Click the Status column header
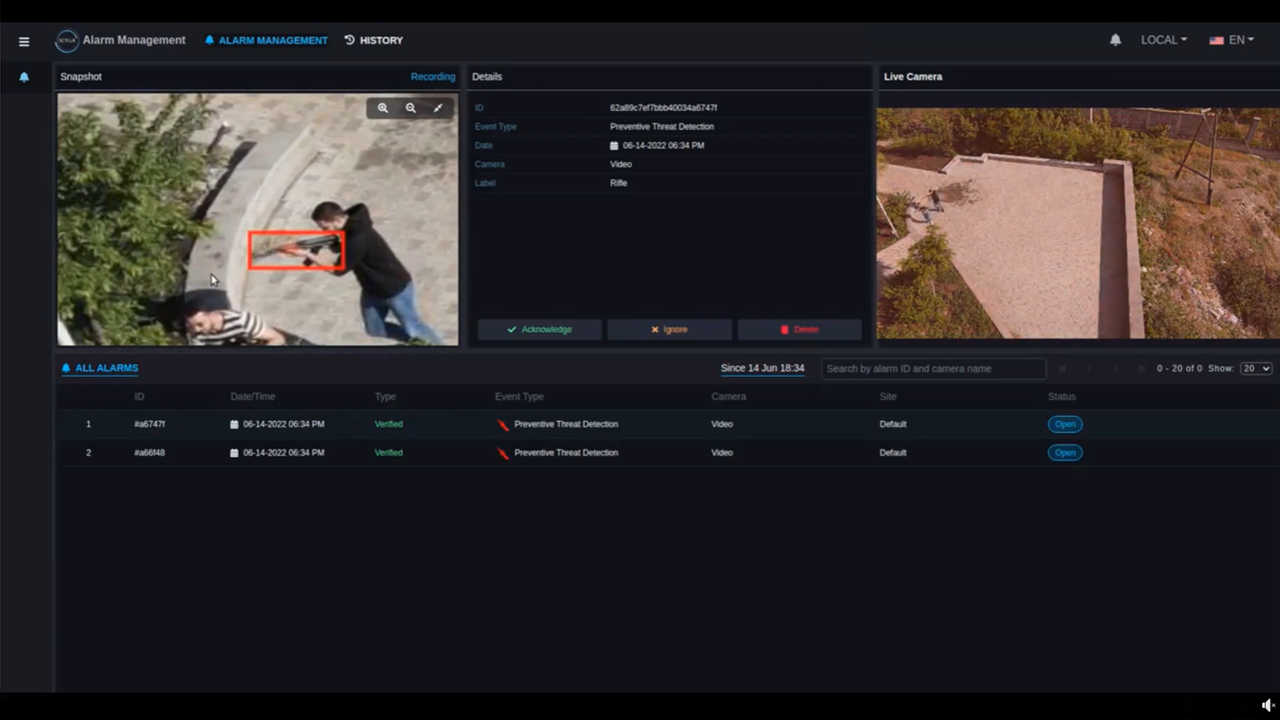The height and width of the screenshot is (720, 1280). 1062,397
